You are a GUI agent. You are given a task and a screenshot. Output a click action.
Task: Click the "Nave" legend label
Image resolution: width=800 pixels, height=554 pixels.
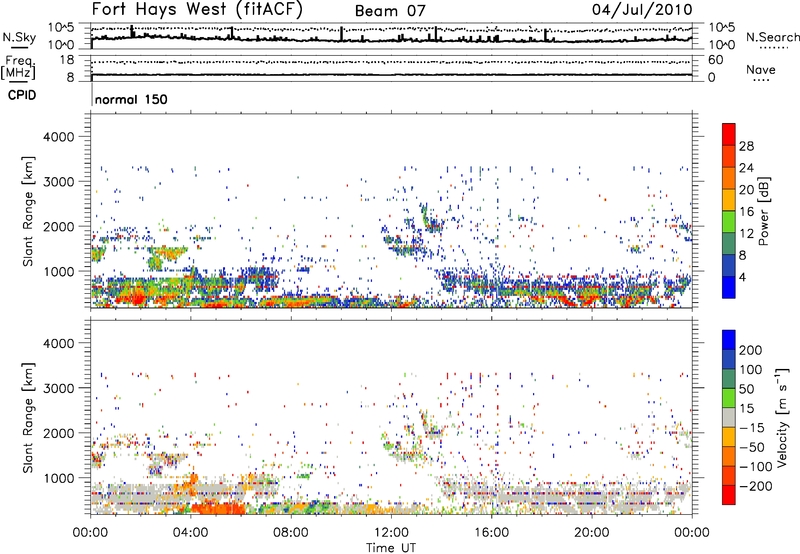point(761,69)
